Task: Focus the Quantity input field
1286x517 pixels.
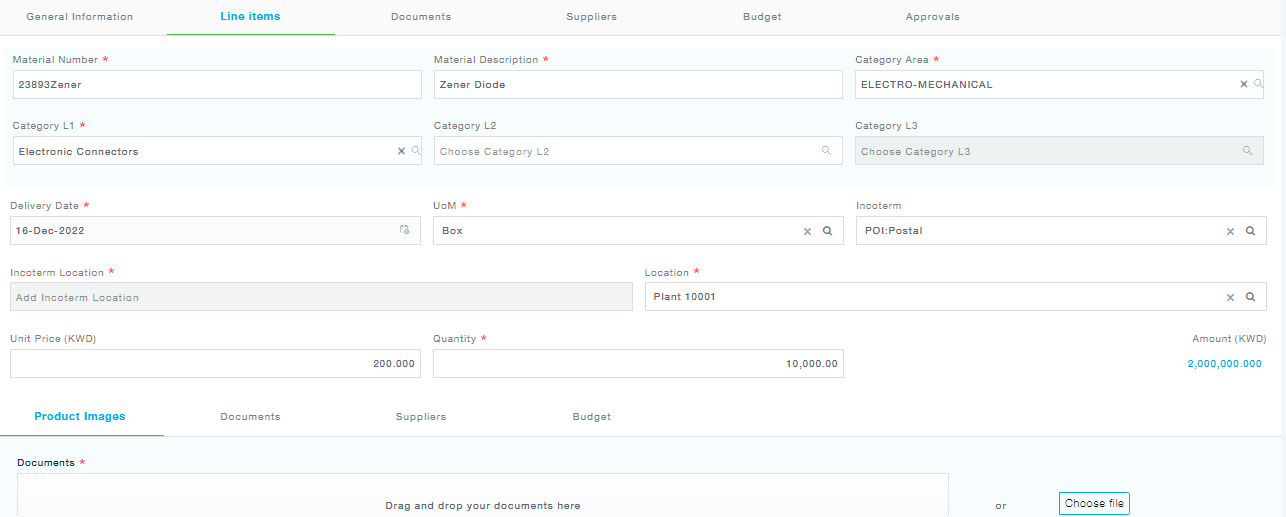Action: click(638, 364)
